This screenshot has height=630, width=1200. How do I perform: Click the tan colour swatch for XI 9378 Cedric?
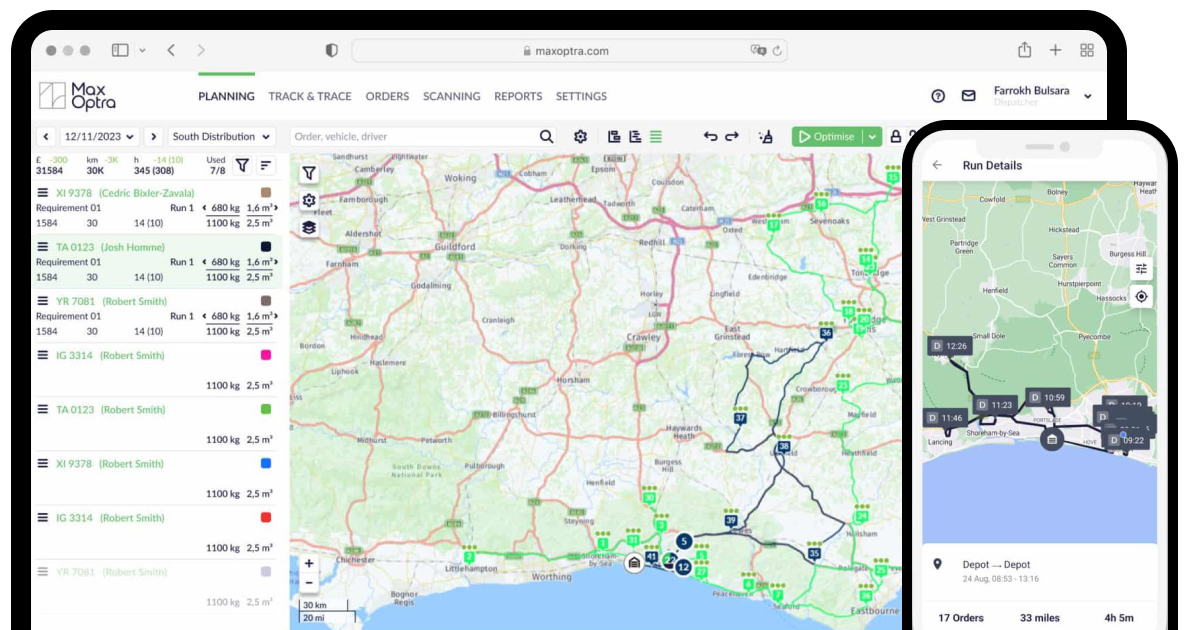266,193
